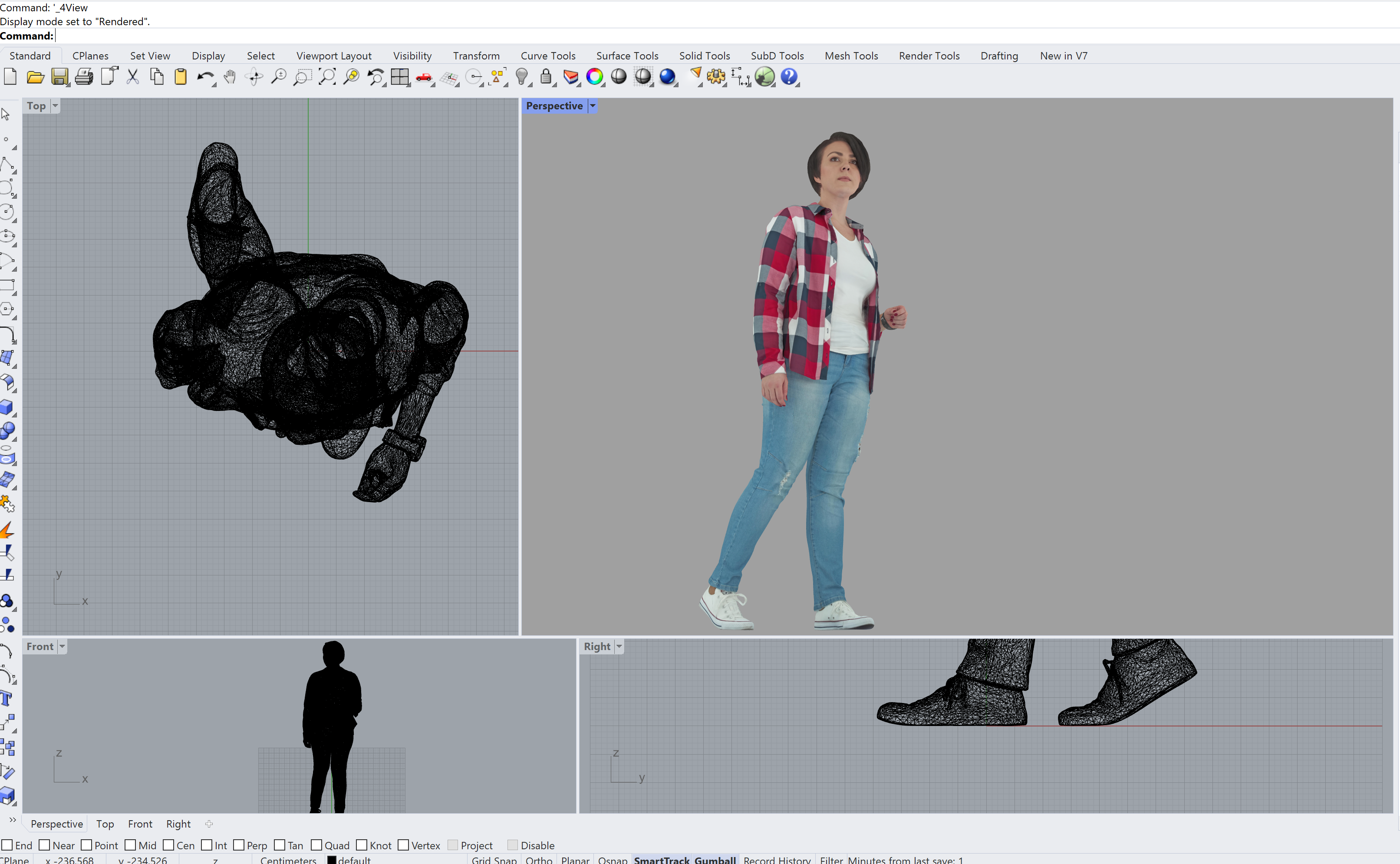Check the Vertex osnap option
The height and width of the screenshot is (864, 1400).
[x=404, y=844]
